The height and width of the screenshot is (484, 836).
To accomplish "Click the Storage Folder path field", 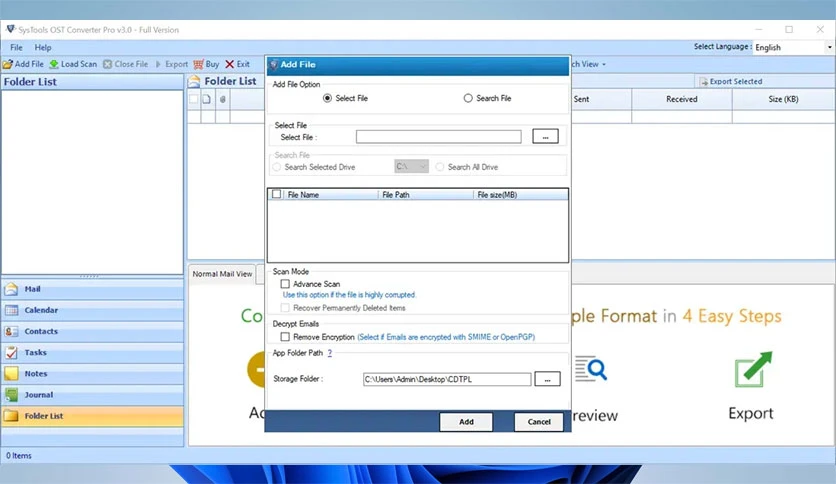I will coord(447,379).
